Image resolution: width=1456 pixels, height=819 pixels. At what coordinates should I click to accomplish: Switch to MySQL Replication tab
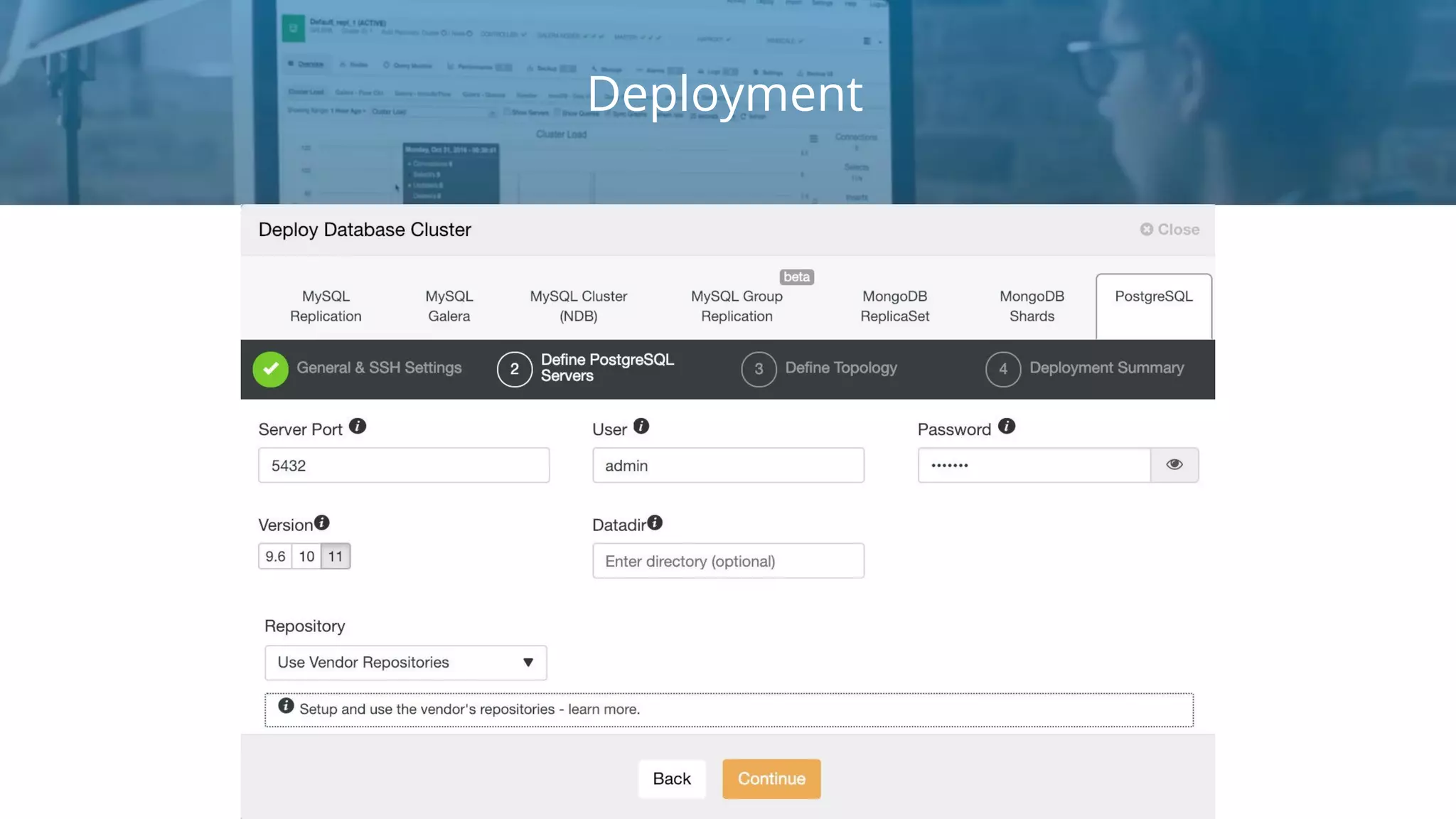326,306
